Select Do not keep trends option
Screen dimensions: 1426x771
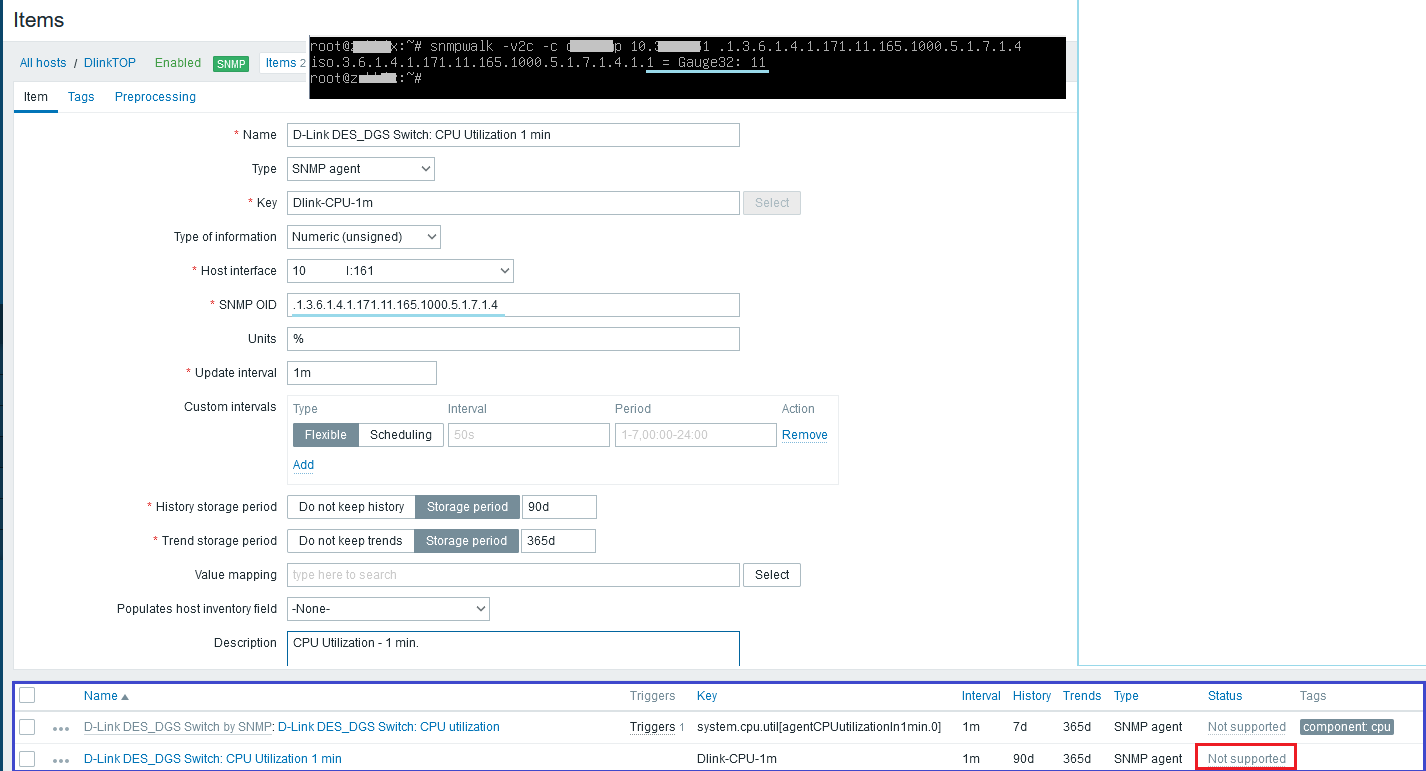coord(350,540)
